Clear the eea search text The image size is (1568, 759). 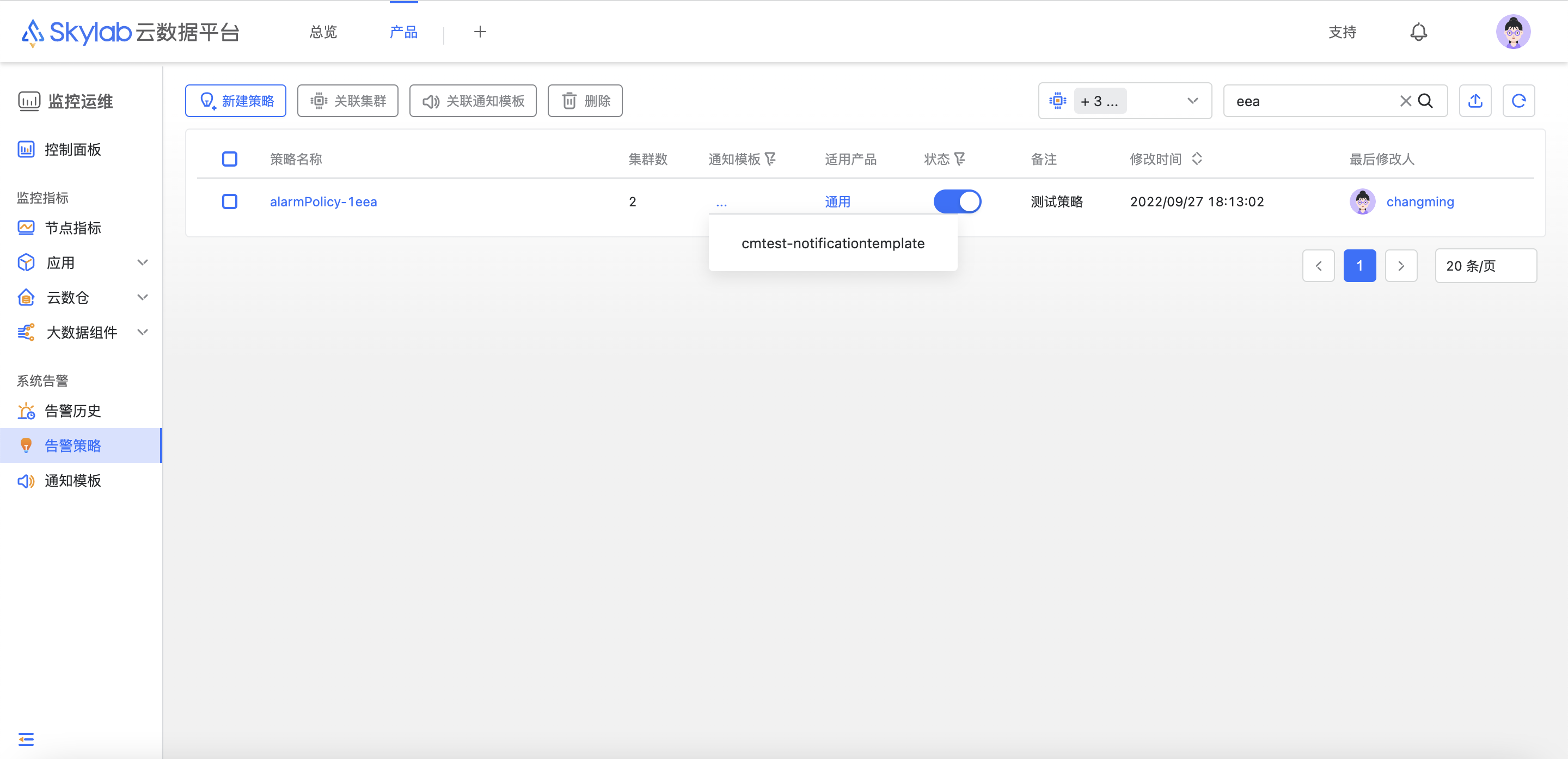pos(1405,101)
